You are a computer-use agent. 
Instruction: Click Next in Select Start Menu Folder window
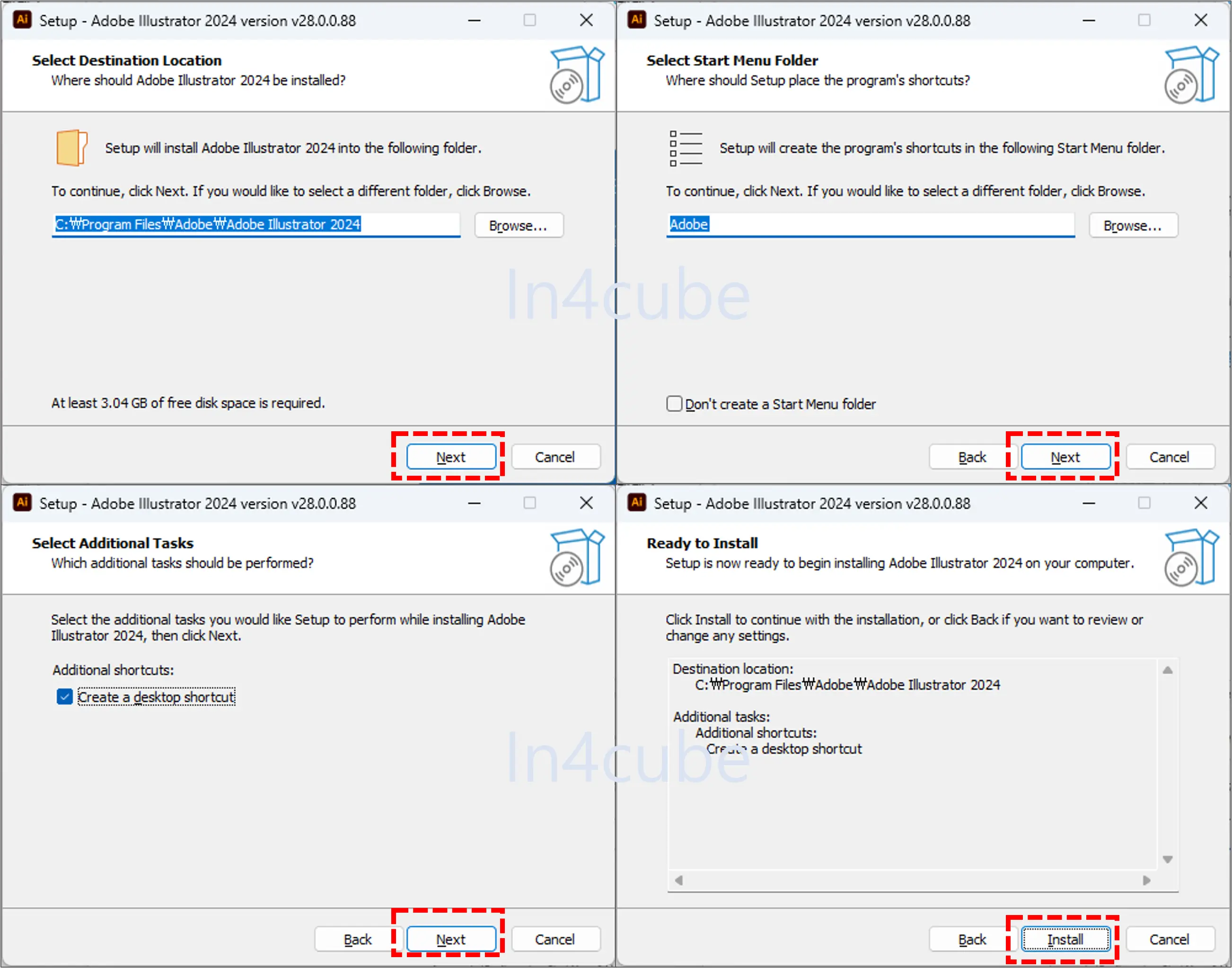[1065, 457]
